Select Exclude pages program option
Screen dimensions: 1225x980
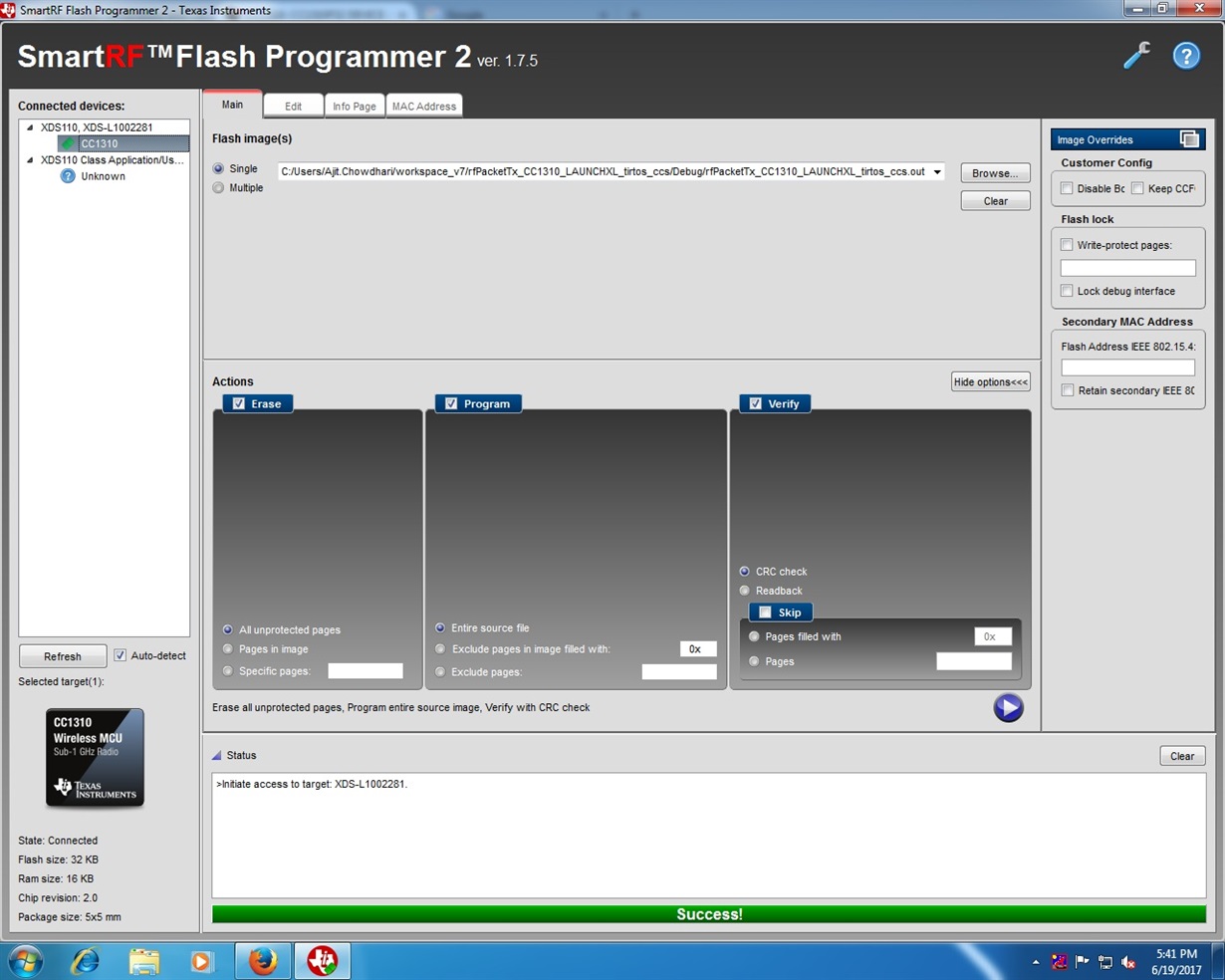[x=440, y=672]
